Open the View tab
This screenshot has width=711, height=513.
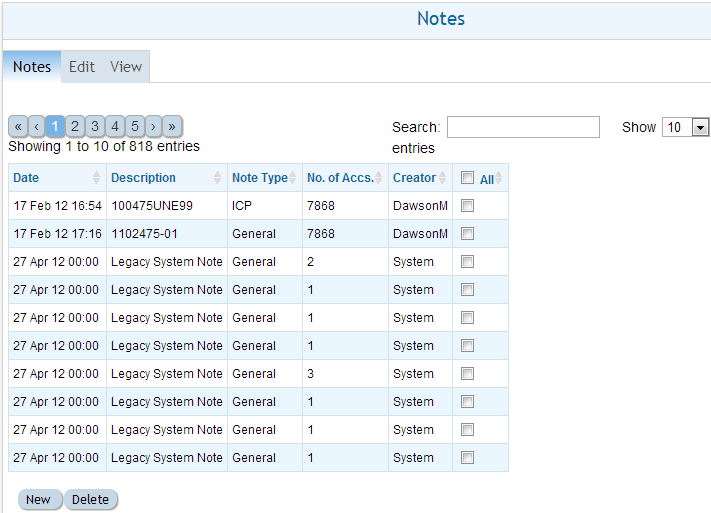tap(126, 67)
